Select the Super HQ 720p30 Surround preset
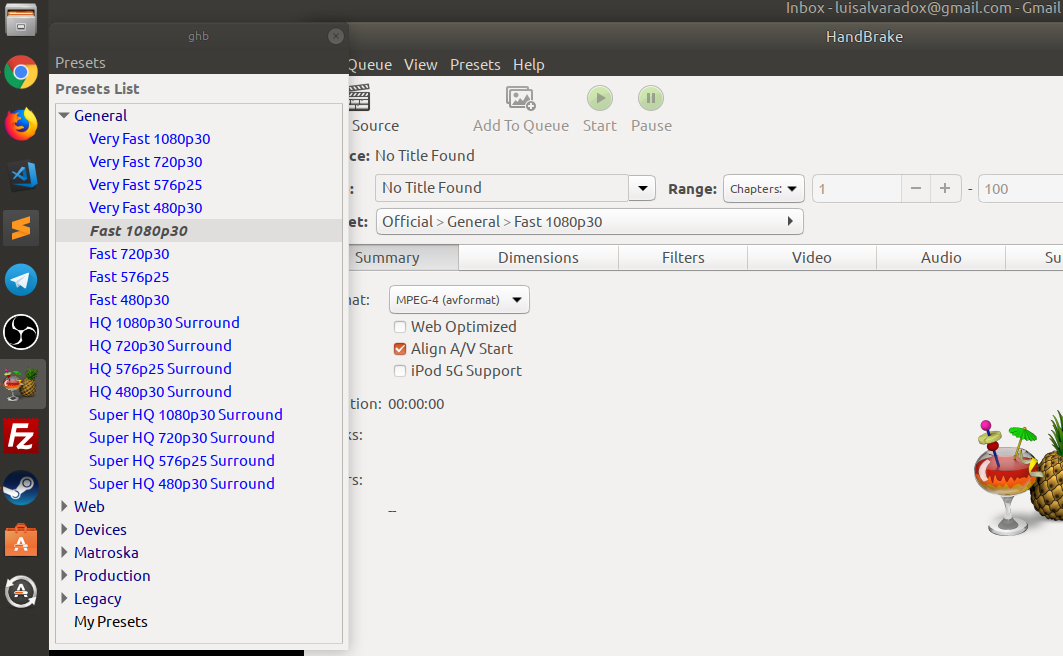Viewport: 1063px width, 656px height. [182, 438]
